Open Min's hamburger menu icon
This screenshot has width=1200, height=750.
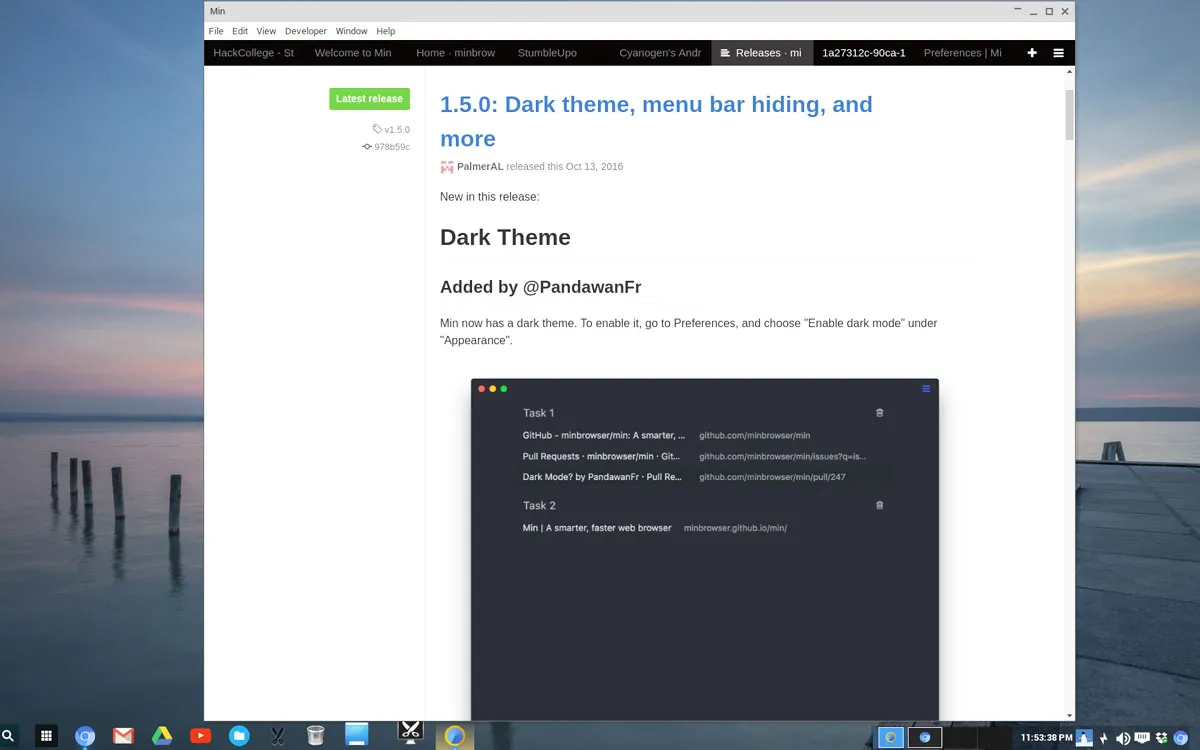(x=1058, y=52)
